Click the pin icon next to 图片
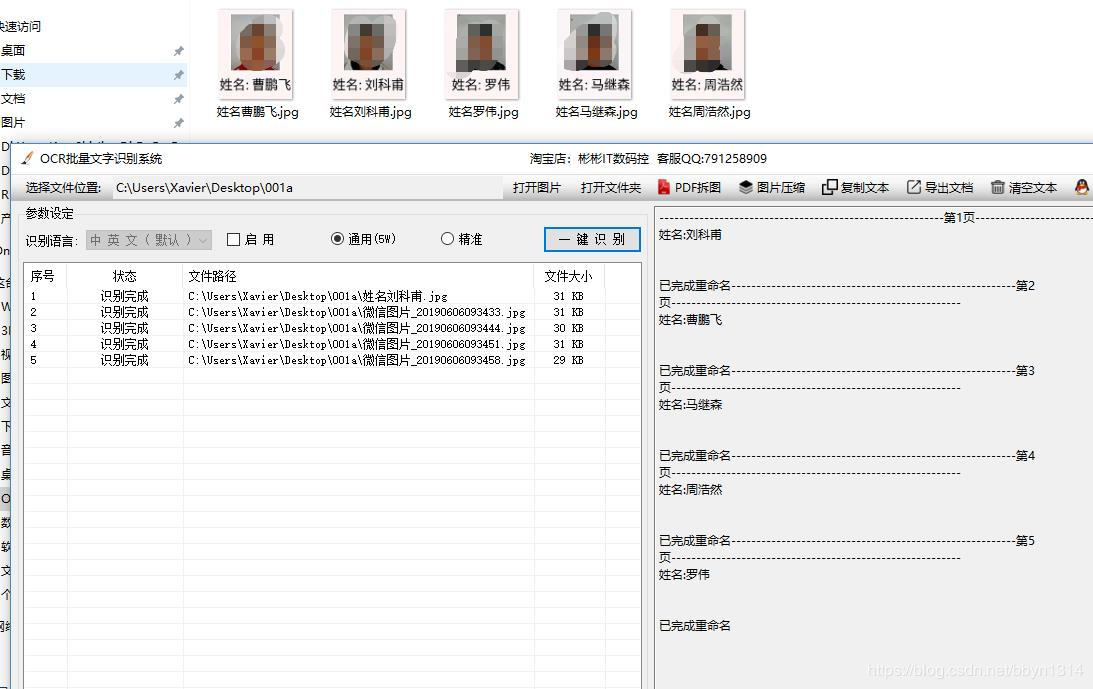This screenshot has height=689, width=1093. pyautogui.click(x=178, y=123)
